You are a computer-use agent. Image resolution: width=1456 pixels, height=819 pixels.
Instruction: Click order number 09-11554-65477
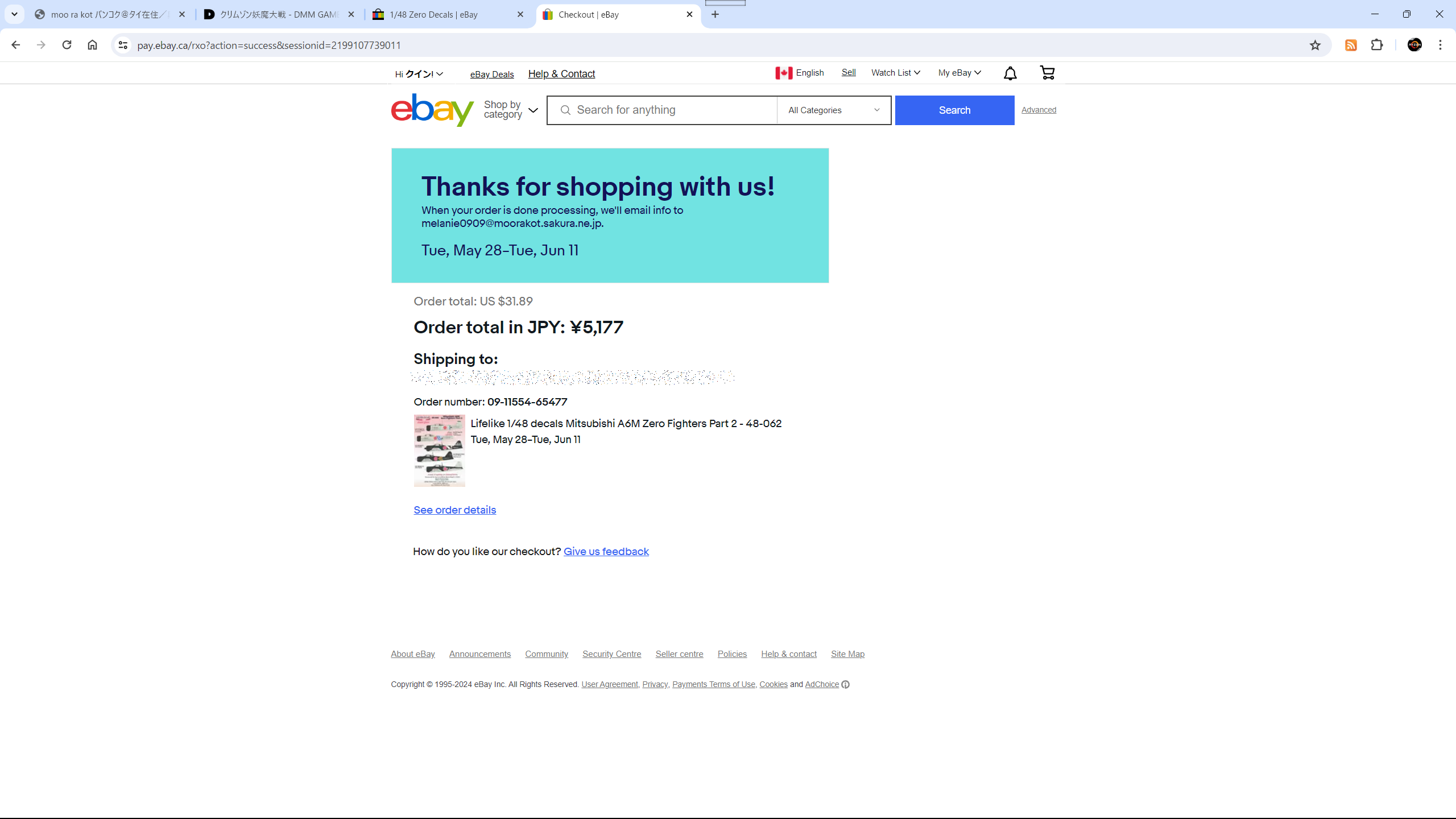pos(527,402)
